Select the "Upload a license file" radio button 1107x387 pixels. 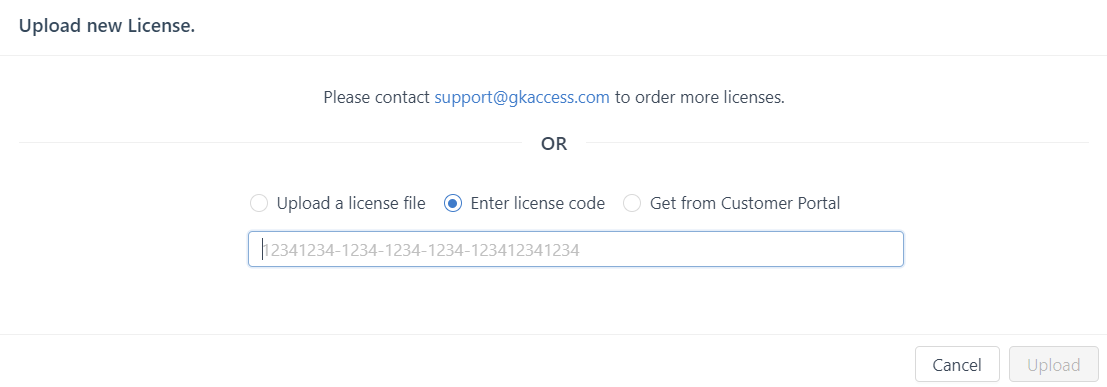[259, 203]
